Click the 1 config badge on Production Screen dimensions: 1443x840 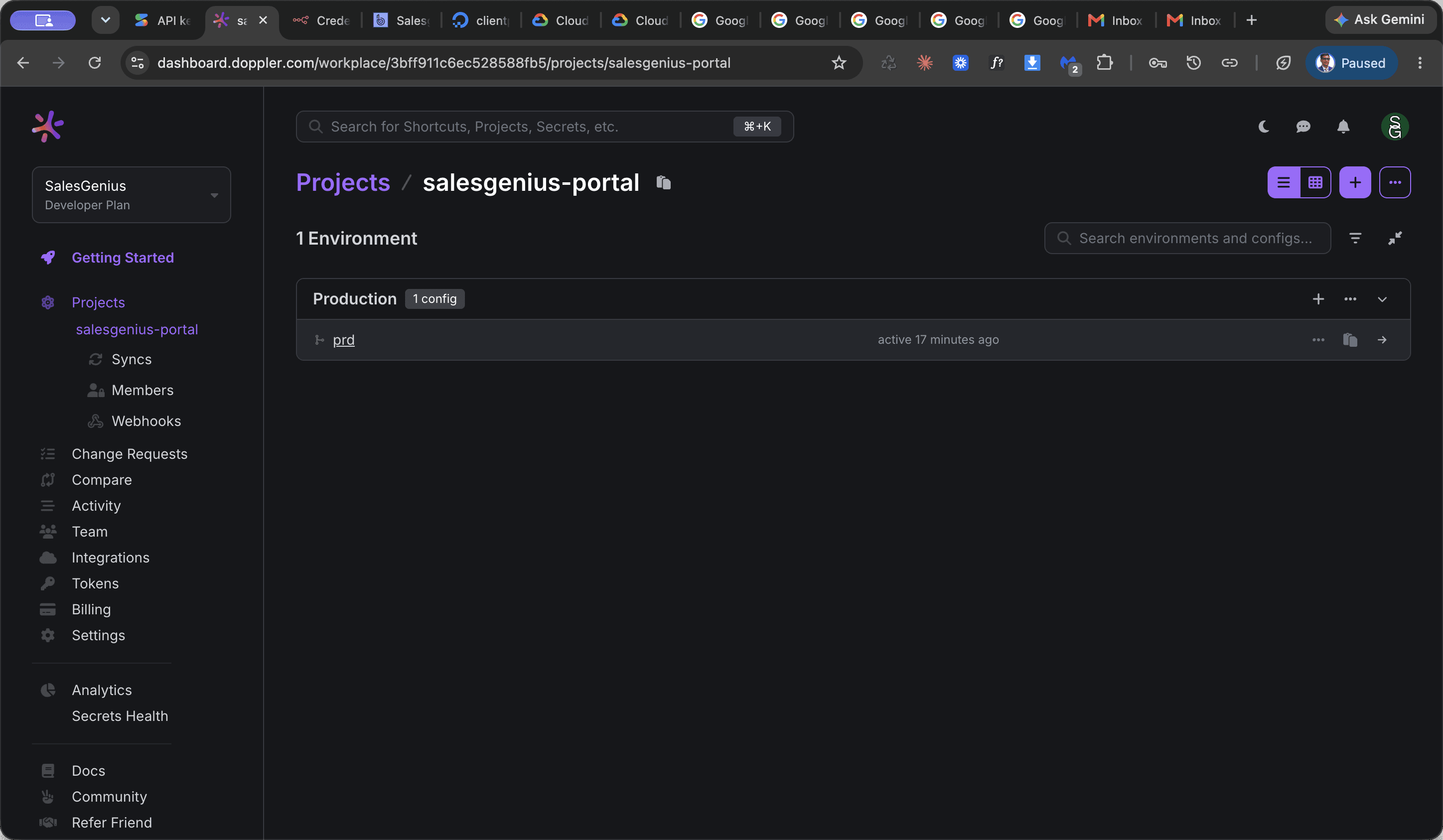434,299
